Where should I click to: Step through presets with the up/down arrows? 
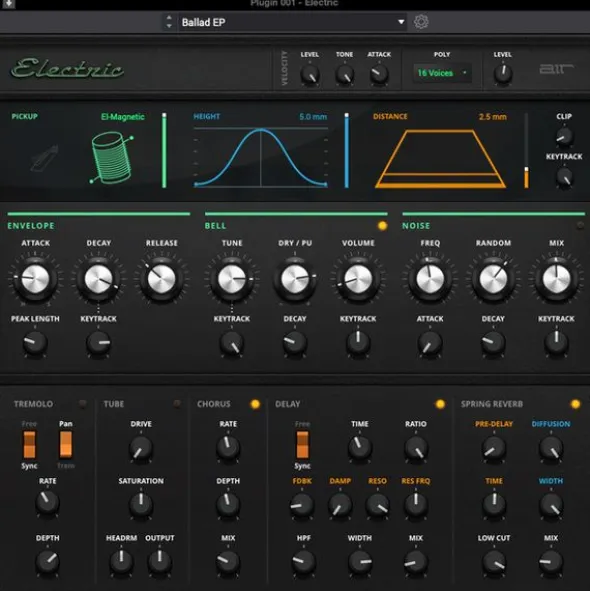click(x=169, y=22)
